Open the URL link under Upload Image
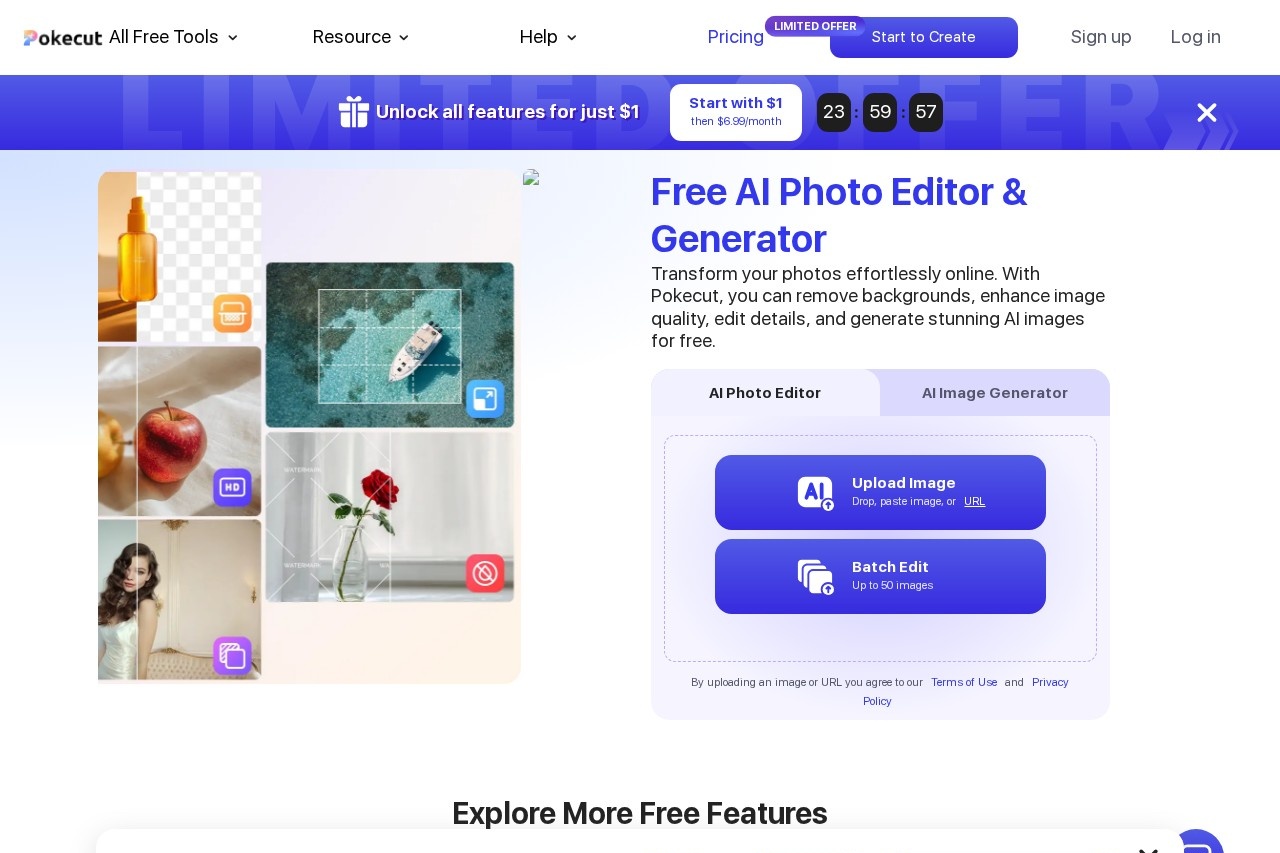The height and width of the screenshot is (853, 1280). point(974,501)
